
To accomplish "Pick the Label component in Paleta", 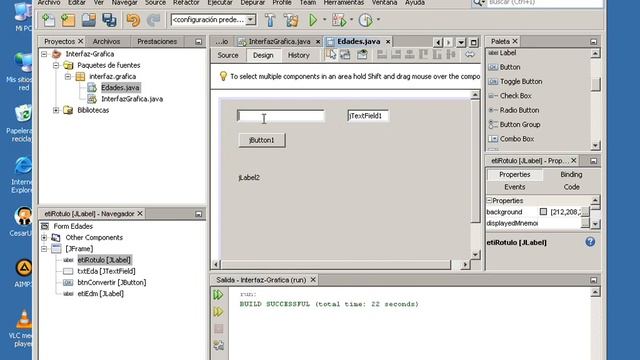I will coord(502,53).
